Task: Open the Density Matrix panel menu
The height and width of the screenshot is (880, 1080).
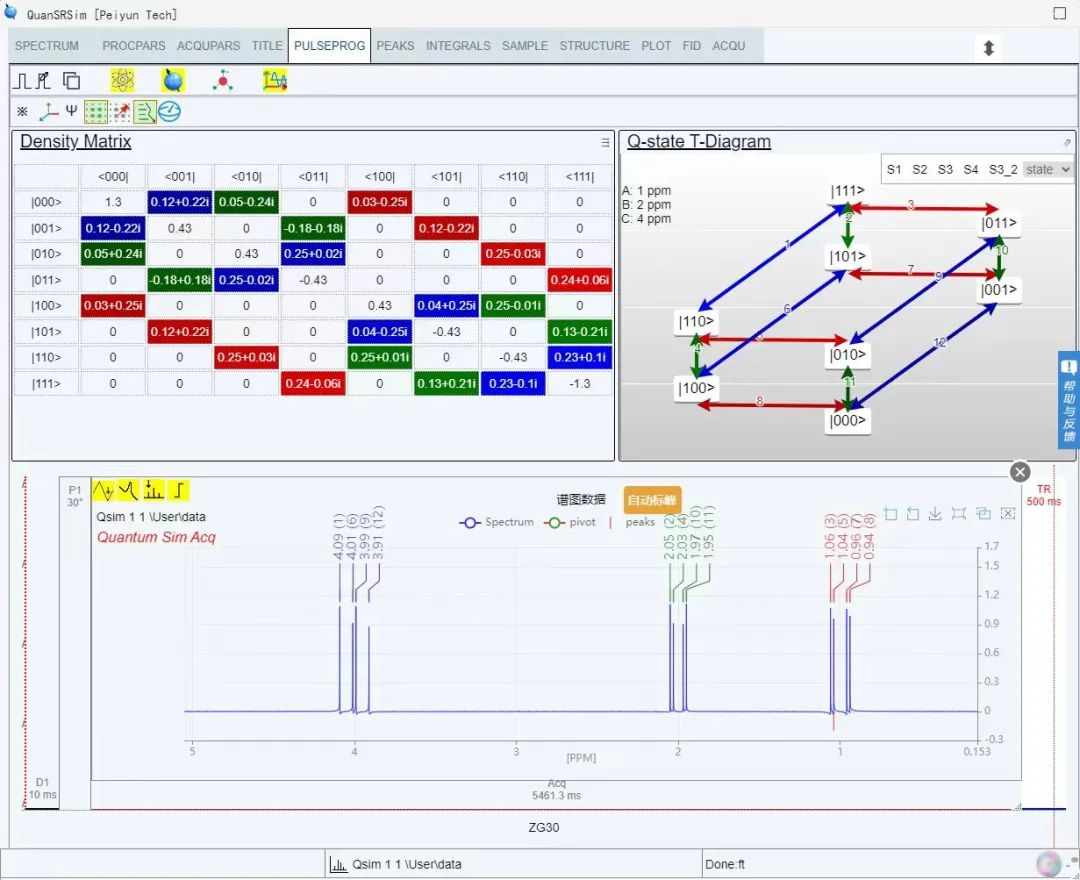Action: (605, 143)
